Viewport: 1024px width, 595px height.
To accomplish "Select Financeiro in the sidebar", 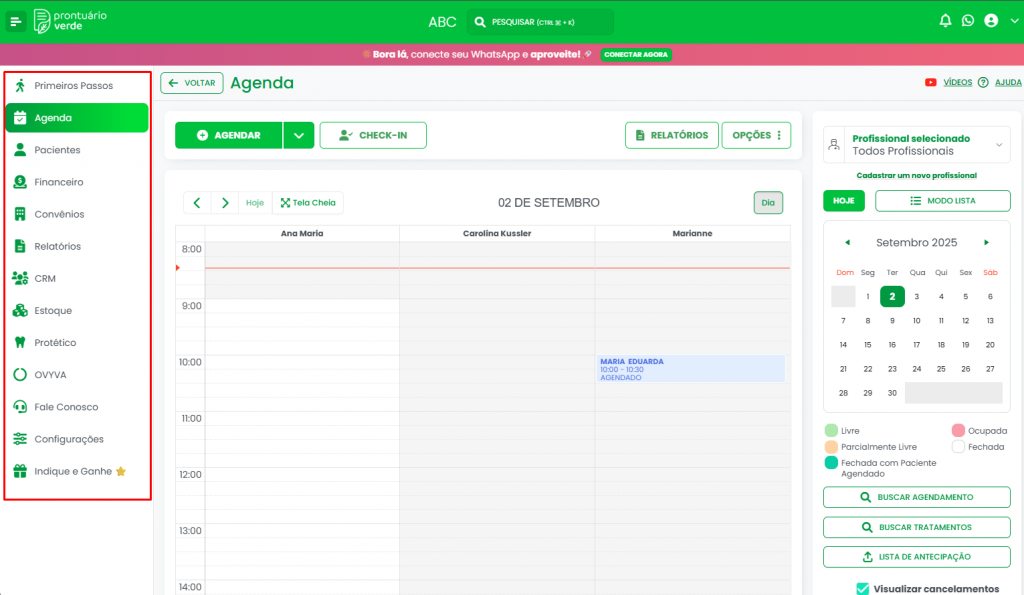I will [58, 182].
